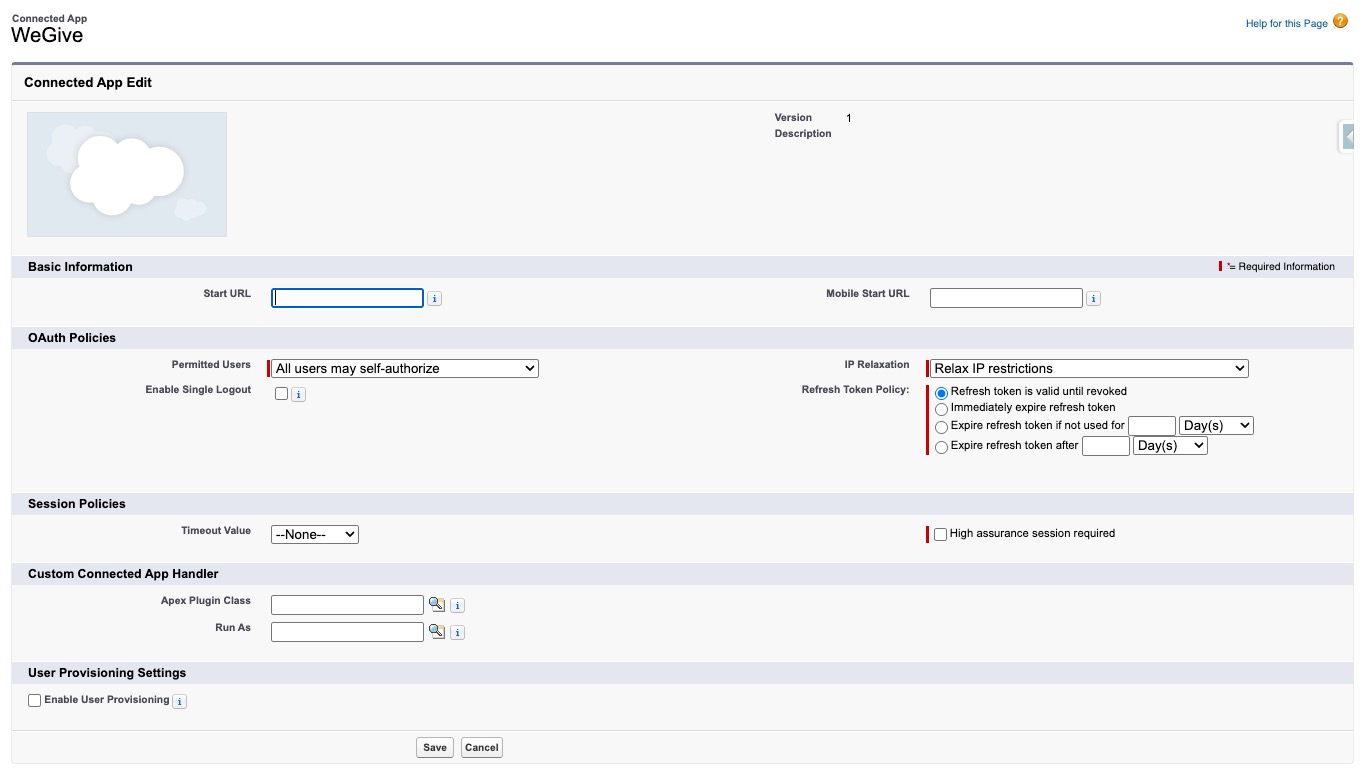
Task: Click into the Start URL field
Action: point(348,298)
